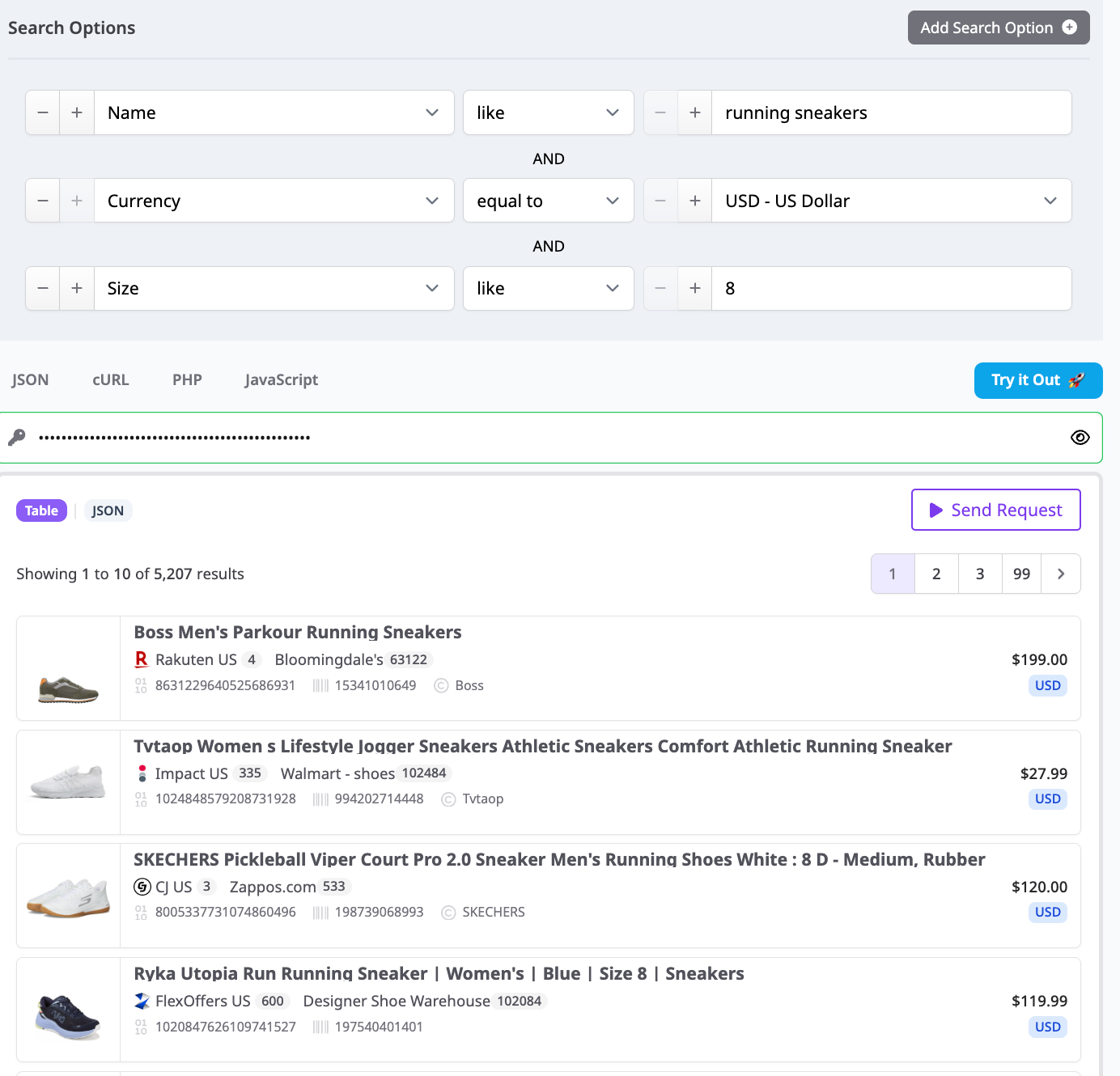Image resolution: width=1120 pixels, height=1076 pixels.
Task: Click barcode icon next to 198739068993
Action: click(x=321, y=912)
